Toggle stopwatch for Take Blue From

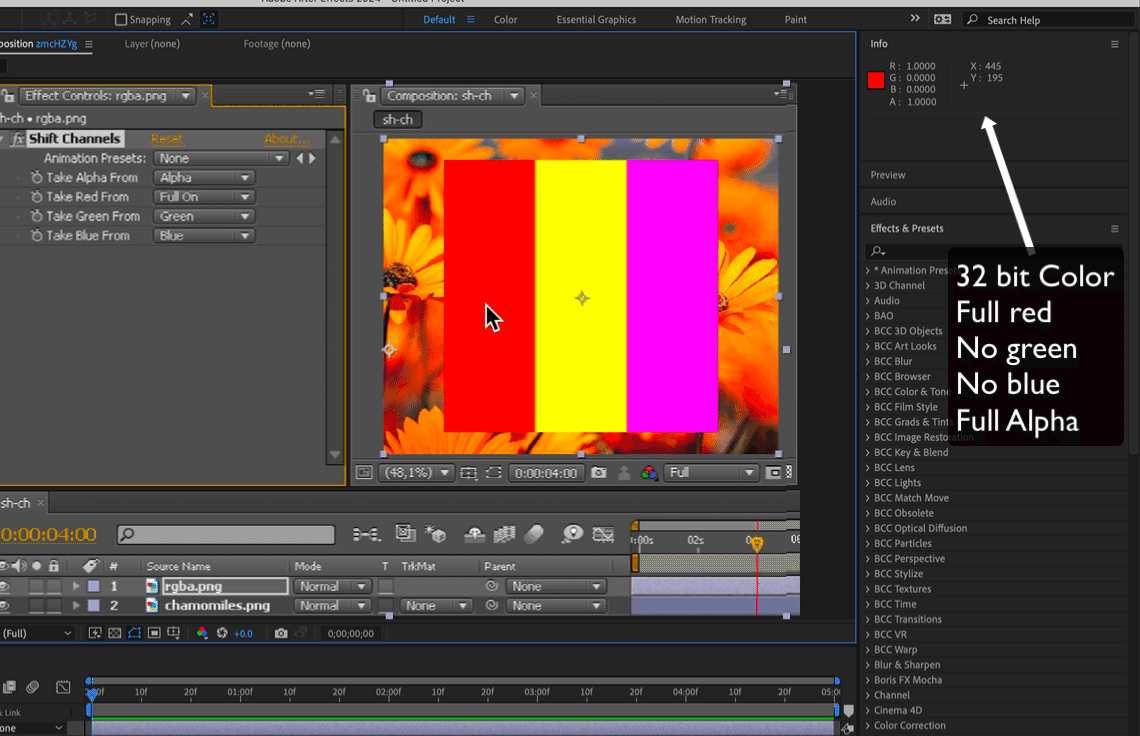click(x=36, y=236)
